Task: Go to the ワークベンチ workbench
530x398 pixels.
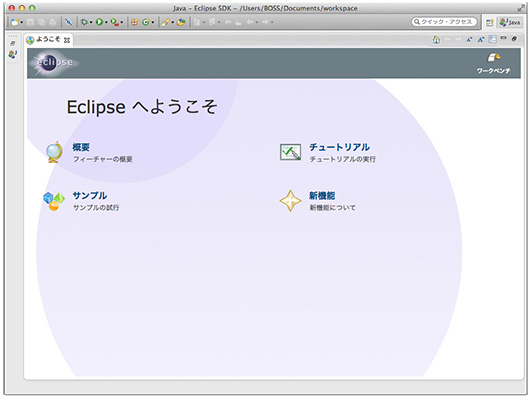Action: point(493,64)
